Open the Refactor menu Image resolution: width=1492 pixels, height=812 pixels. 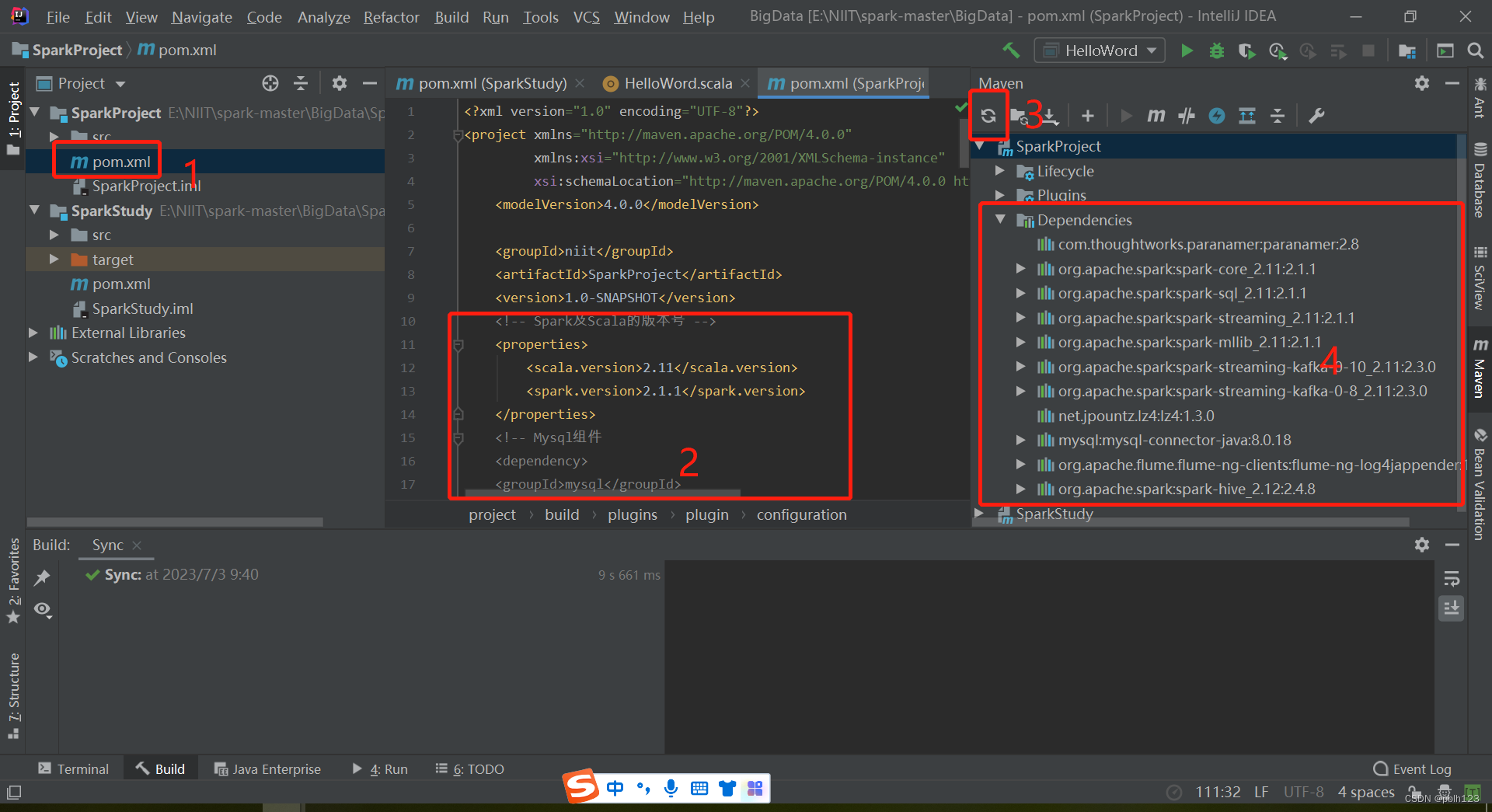pyautogui.click(x=391, y=17)
